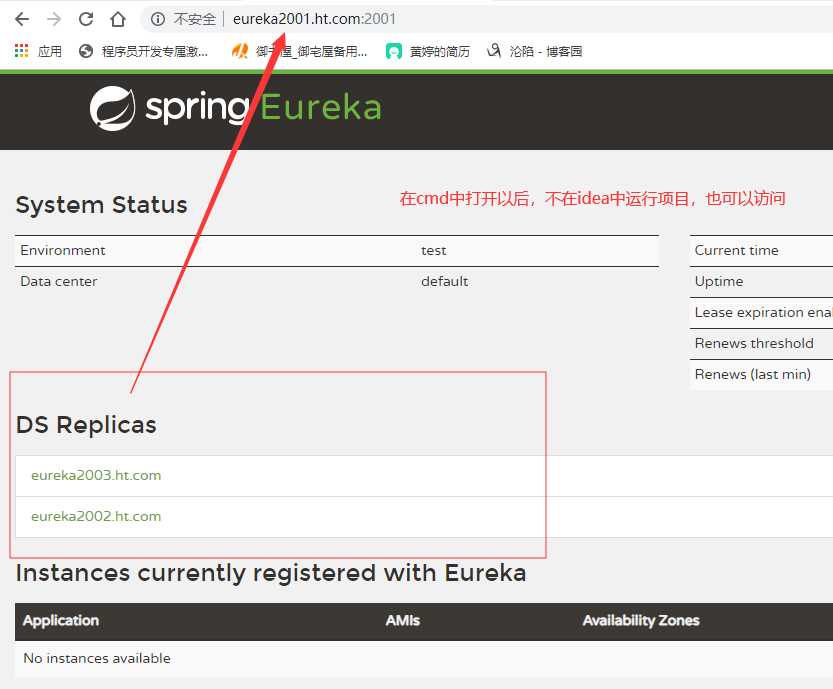This screenshot has height=689, width=833.
Task: Open the 沦陷 - 博客园 bookmark
Action: 534,51
